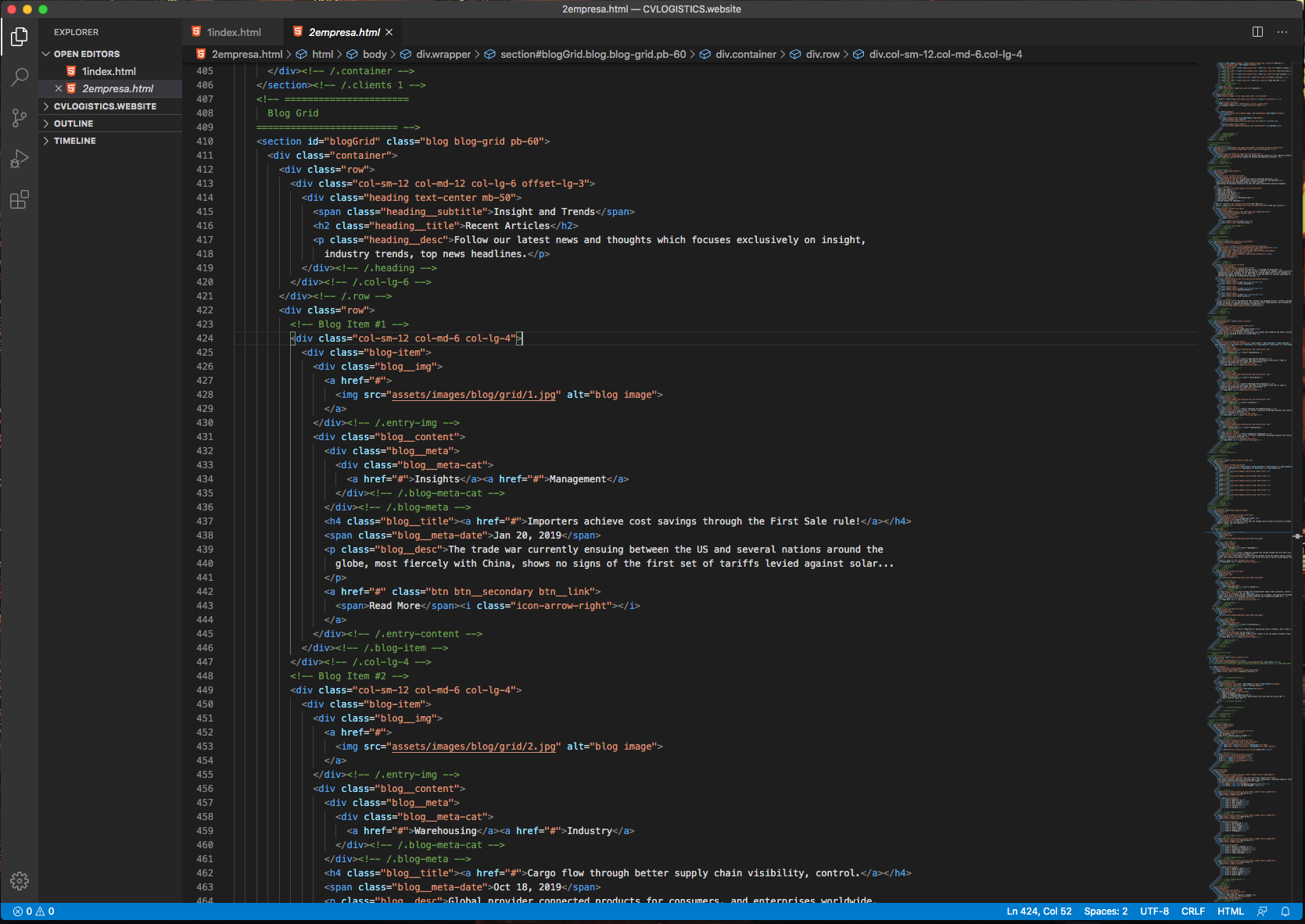The height and width of the screenshot is (924, 1305).
Task: Open 1index.html from Open Editors
Action: (109, 71)
